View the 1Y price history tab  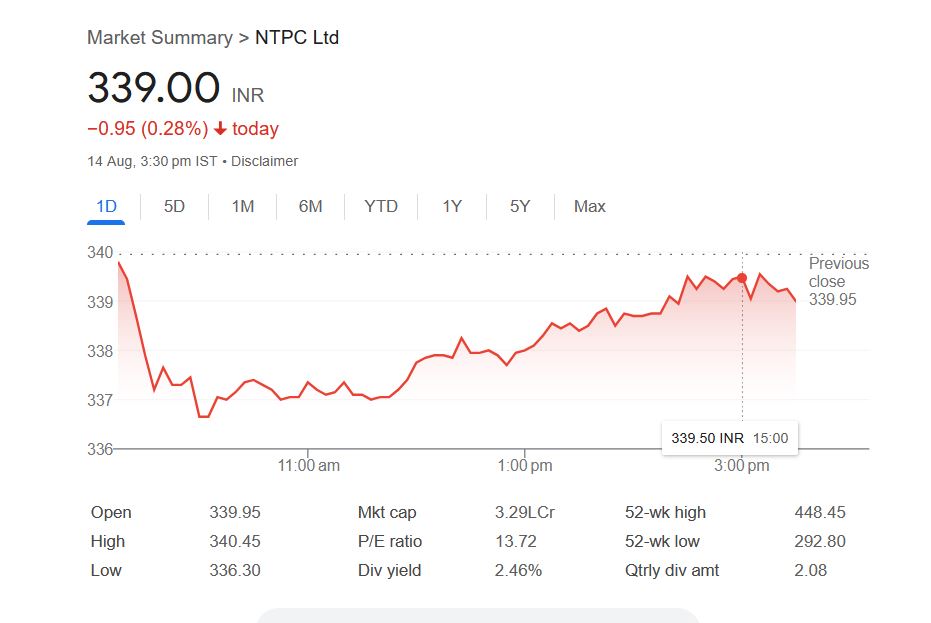click(x=452, y=207)
